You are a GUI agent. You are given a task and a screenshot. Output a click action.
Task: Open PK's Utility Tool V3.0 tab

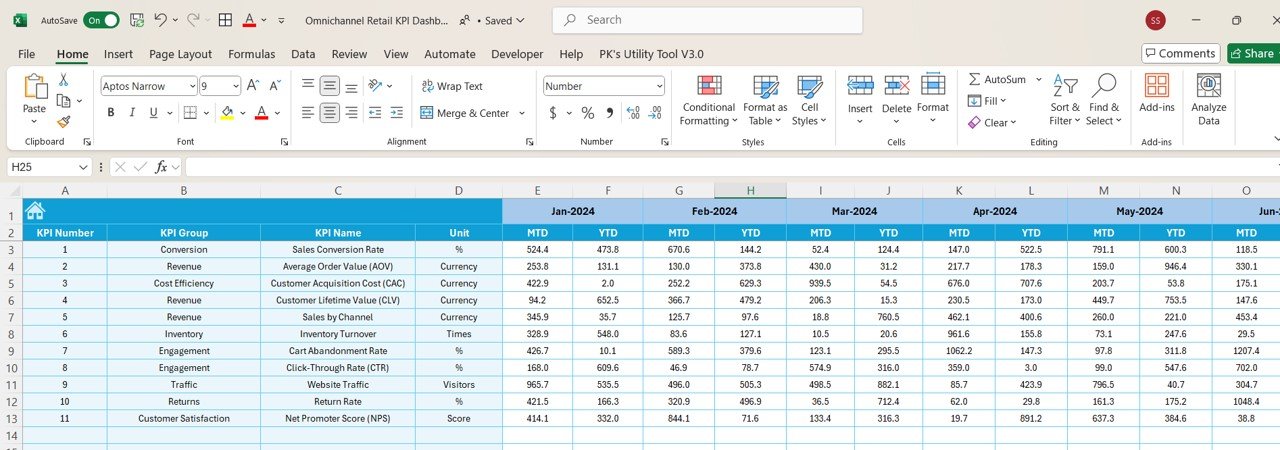coord(651,54)
